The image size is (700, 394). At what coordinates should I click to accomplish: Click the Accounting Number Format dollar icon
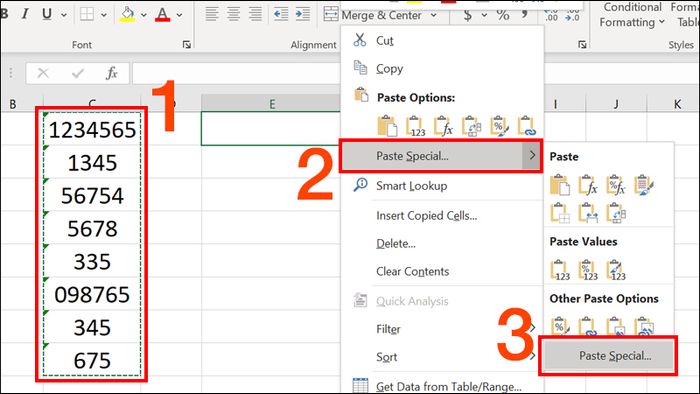467,15
